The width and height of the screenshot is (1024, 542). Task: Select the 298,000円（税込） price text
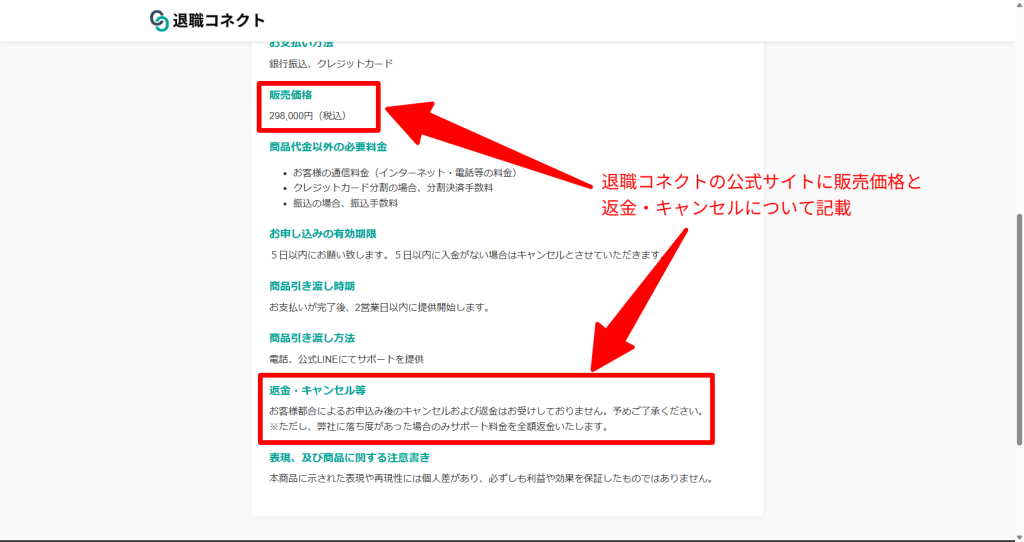point(308,116)
